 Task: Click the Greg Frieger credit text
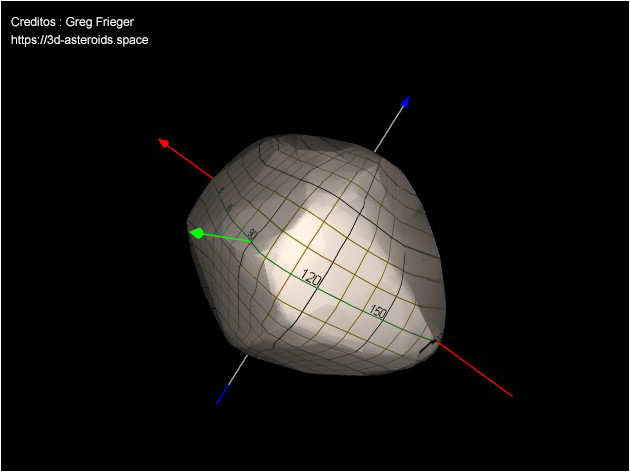pos(99,21)
